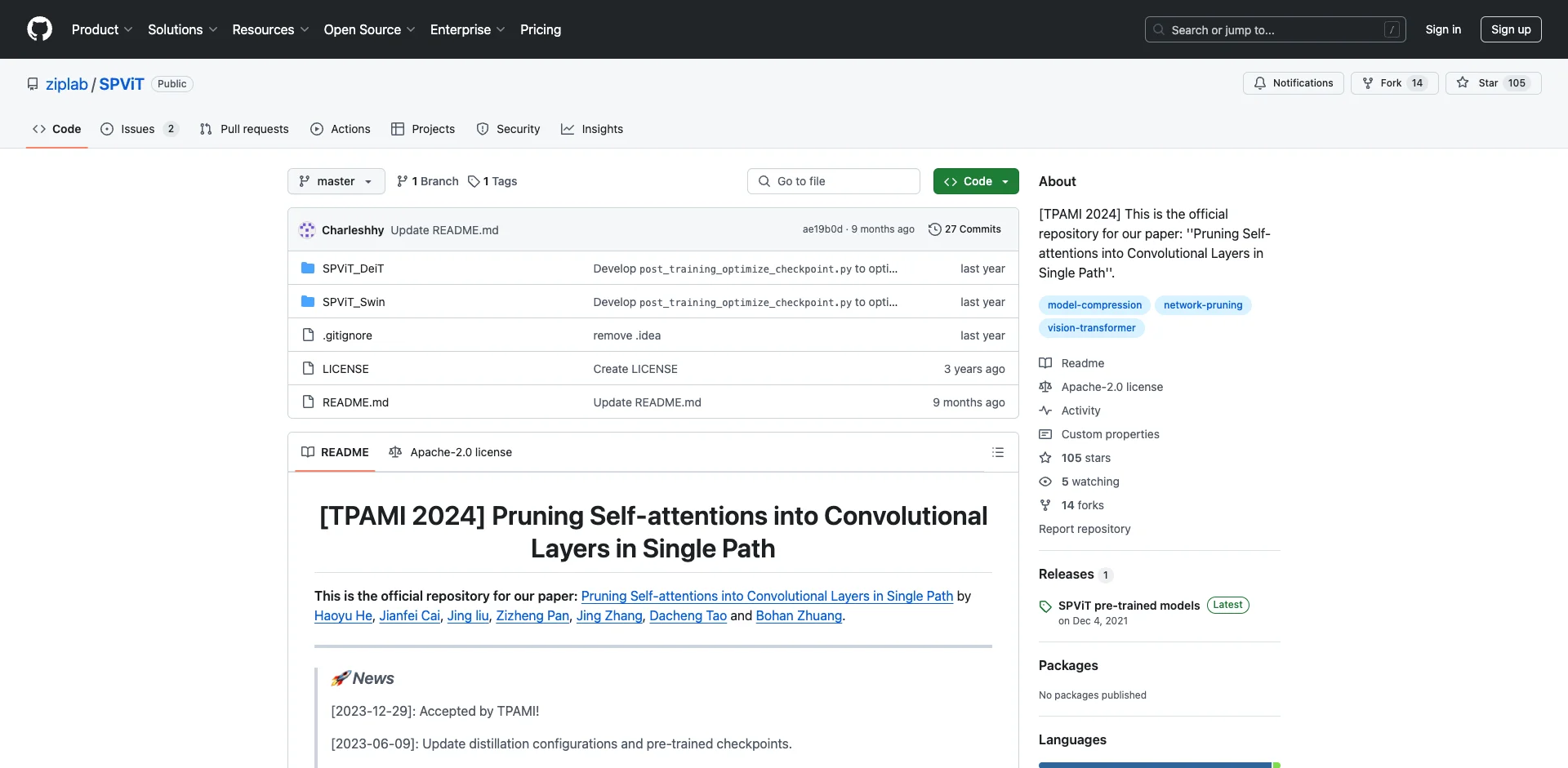1568x768 pixels.
Task: Open commit ae19b0d
Action: pyautogui.click(x=822, y=229)
